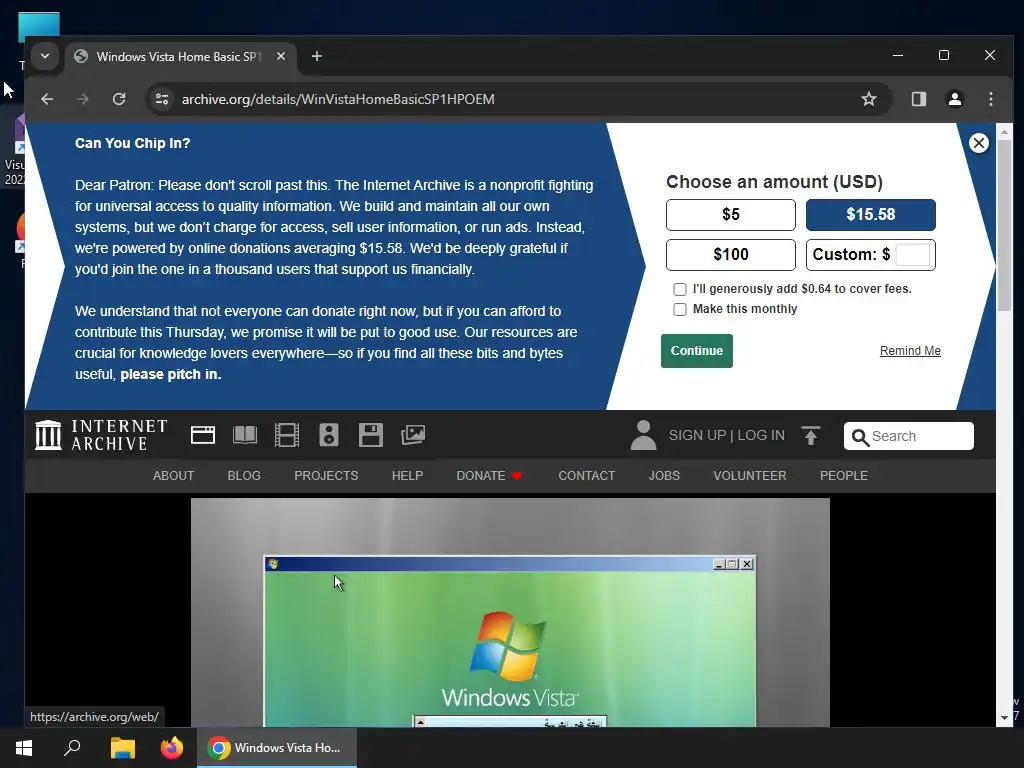Open the ABOUT menu item
This screenshot has height=768, width=1024.
173,476
